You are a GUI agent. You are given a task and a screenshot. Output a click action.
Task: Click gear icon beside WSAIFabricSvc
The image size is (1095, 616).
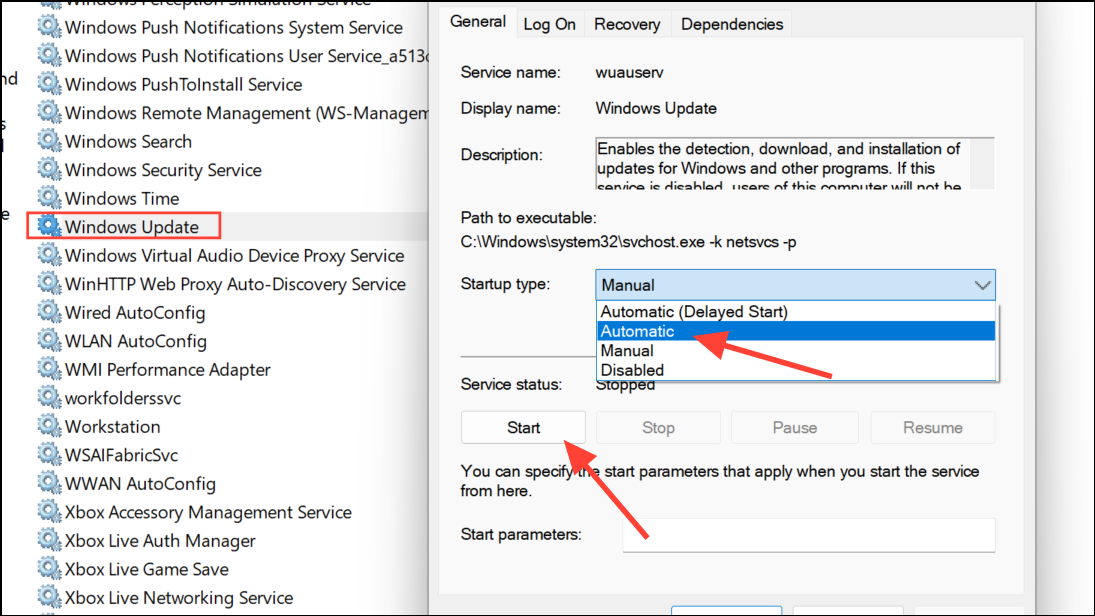click(49, 455)
